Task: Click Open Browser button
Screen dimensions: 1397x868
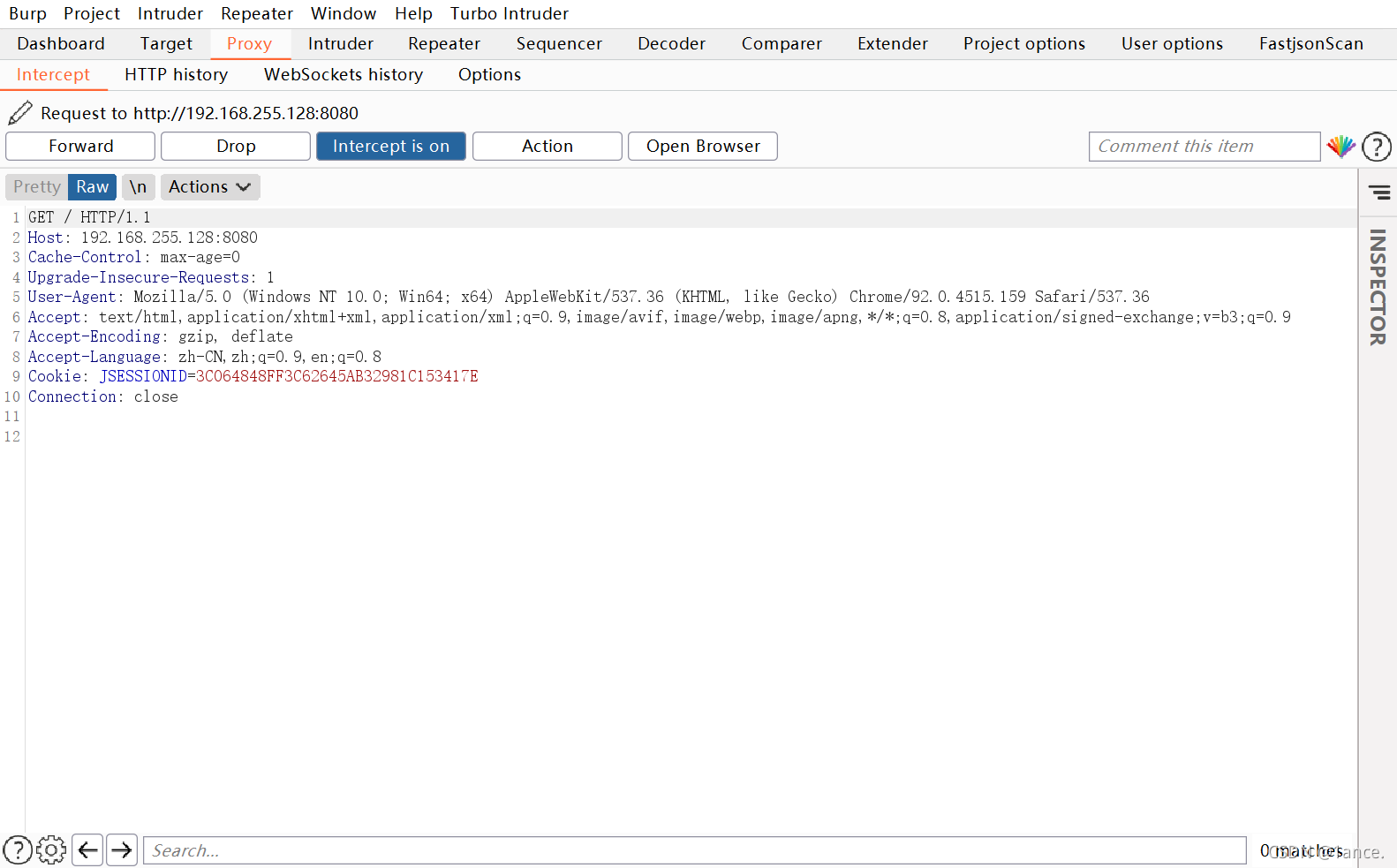Action: [x=703, y=147]
